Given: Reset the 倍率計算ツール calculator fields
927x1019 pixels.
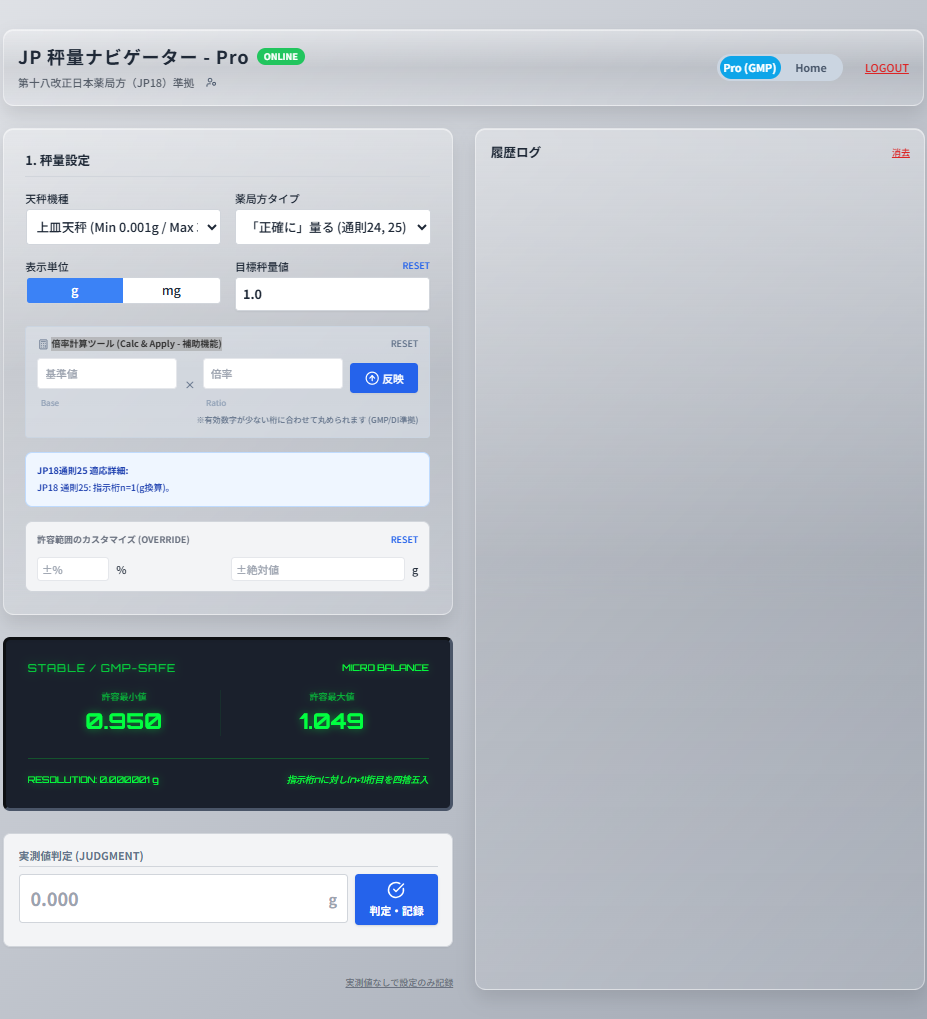Looking at the screenshot, I should click(x=404, y=344).
